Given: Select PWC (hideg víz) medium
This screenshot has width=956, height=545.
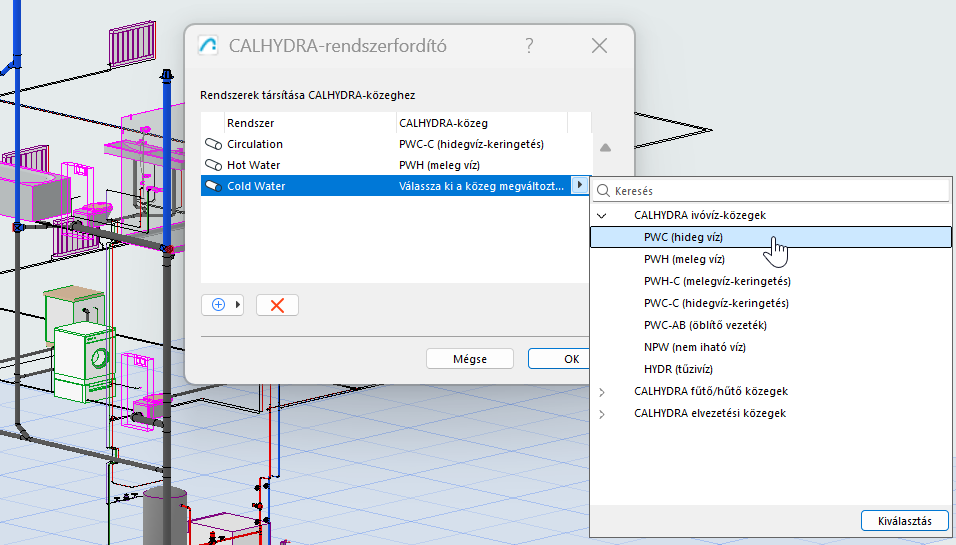Looking at the screenshot, I should 683,237.
